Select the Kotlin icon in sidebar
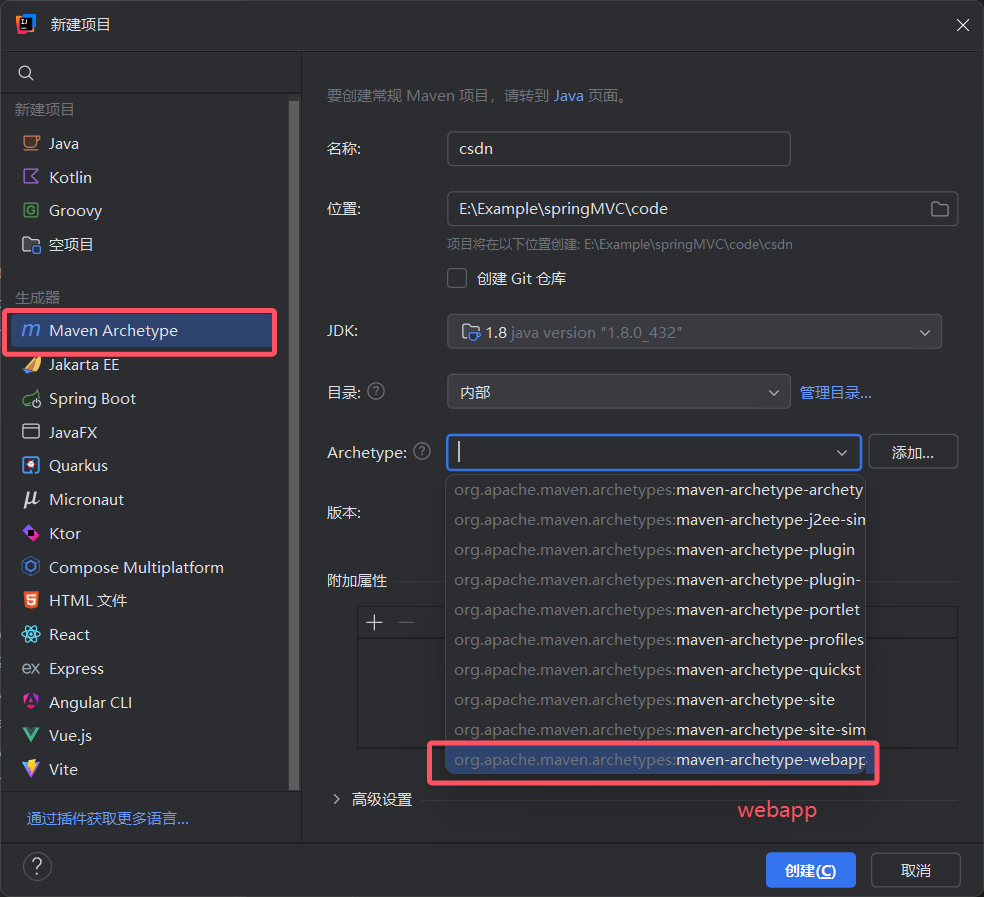984x897 pixels. 31,176
